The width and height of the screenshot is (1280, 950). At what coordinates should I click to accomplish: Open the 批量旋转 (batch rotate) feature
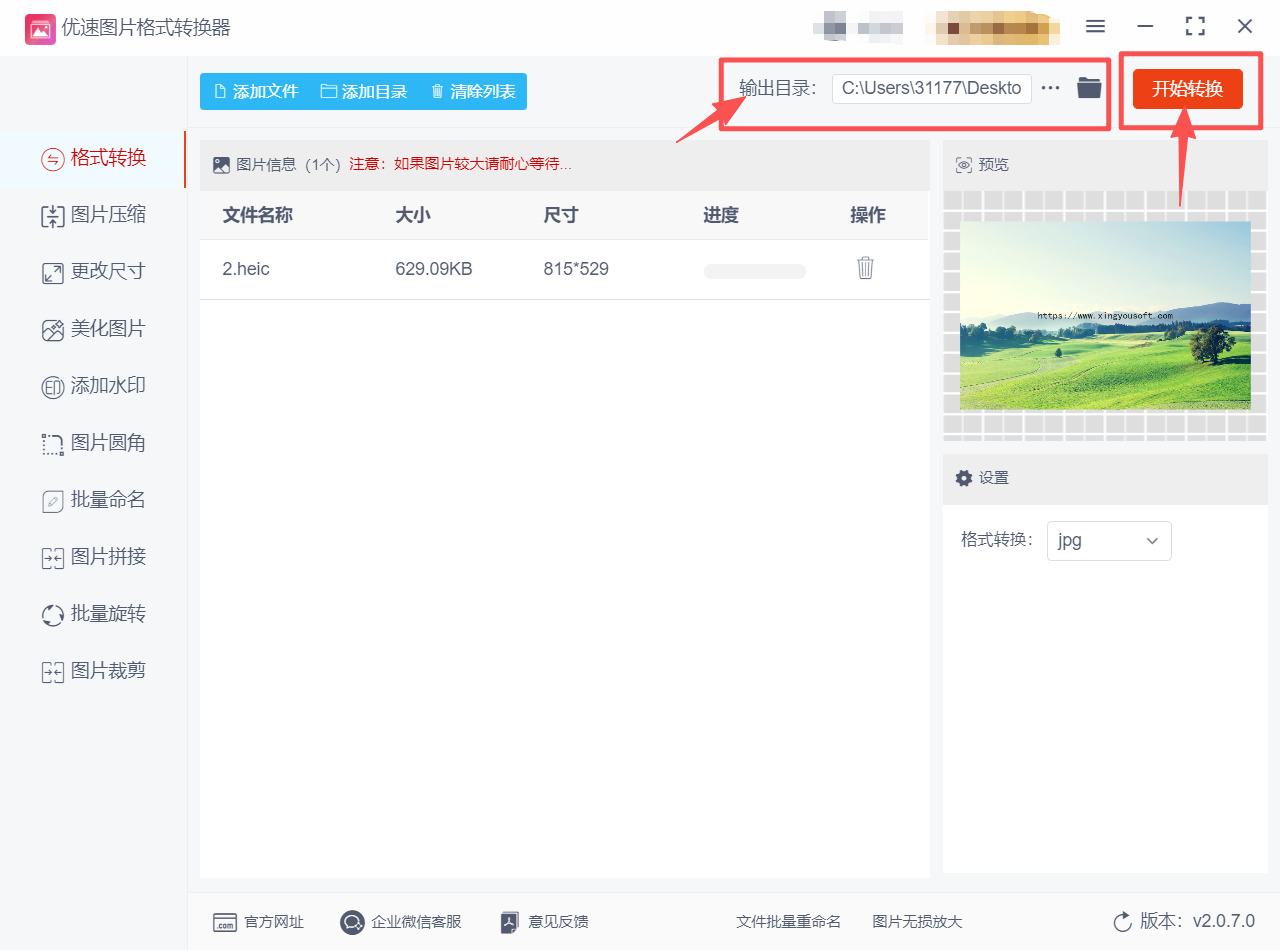[x=93, y=614]
